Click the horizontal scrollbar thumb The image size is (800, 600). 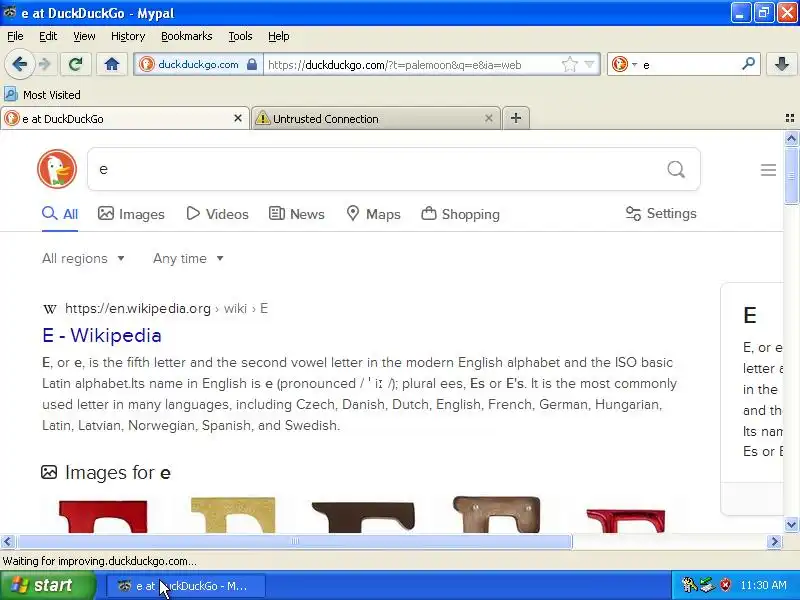pyautogui.click(x=294, y=541)
